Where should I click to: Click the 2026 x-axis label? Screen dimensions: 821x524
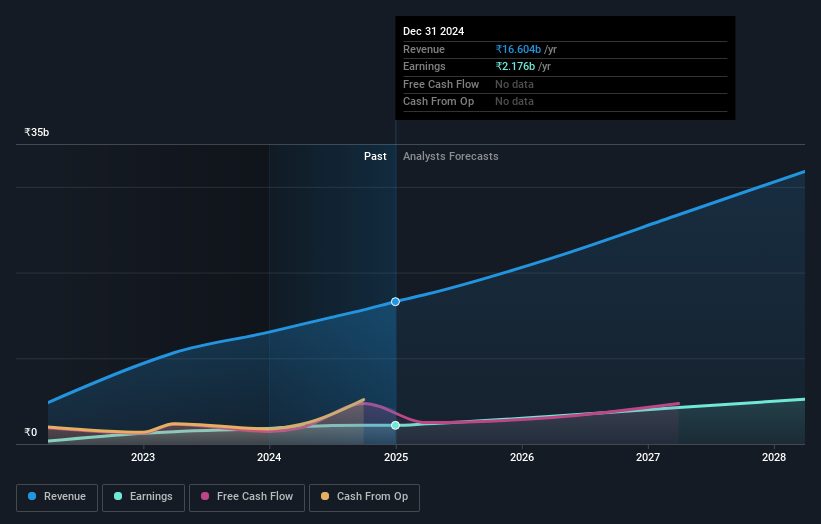pyautogui.click(x=522, y=457)
